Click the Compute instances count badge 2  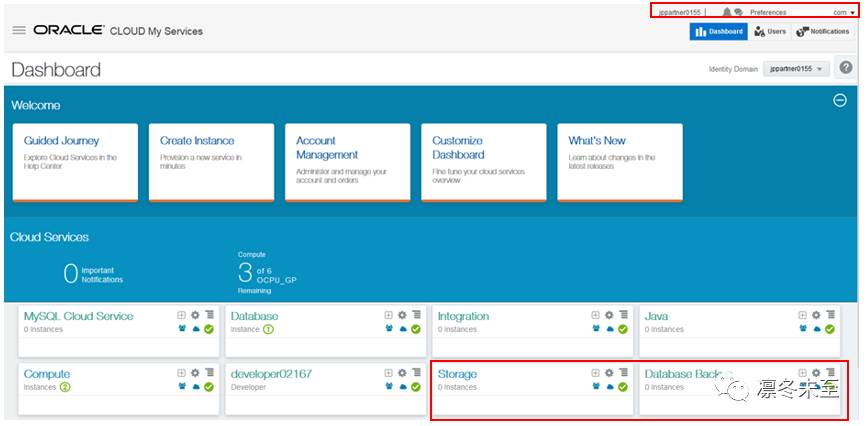click(65, 387)
